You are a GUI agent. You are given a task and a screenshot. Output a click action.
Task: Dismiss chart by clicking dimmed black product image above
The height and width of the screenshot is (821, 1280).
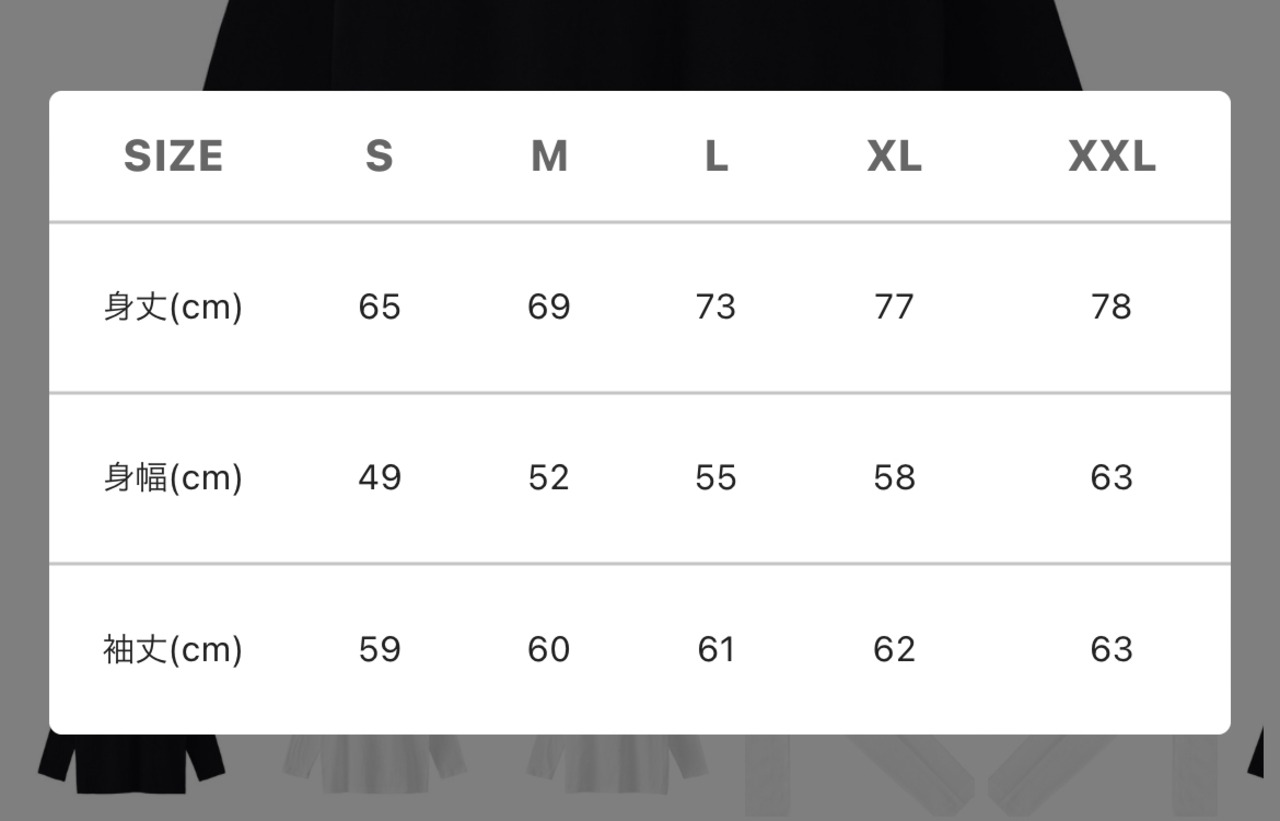640,45
